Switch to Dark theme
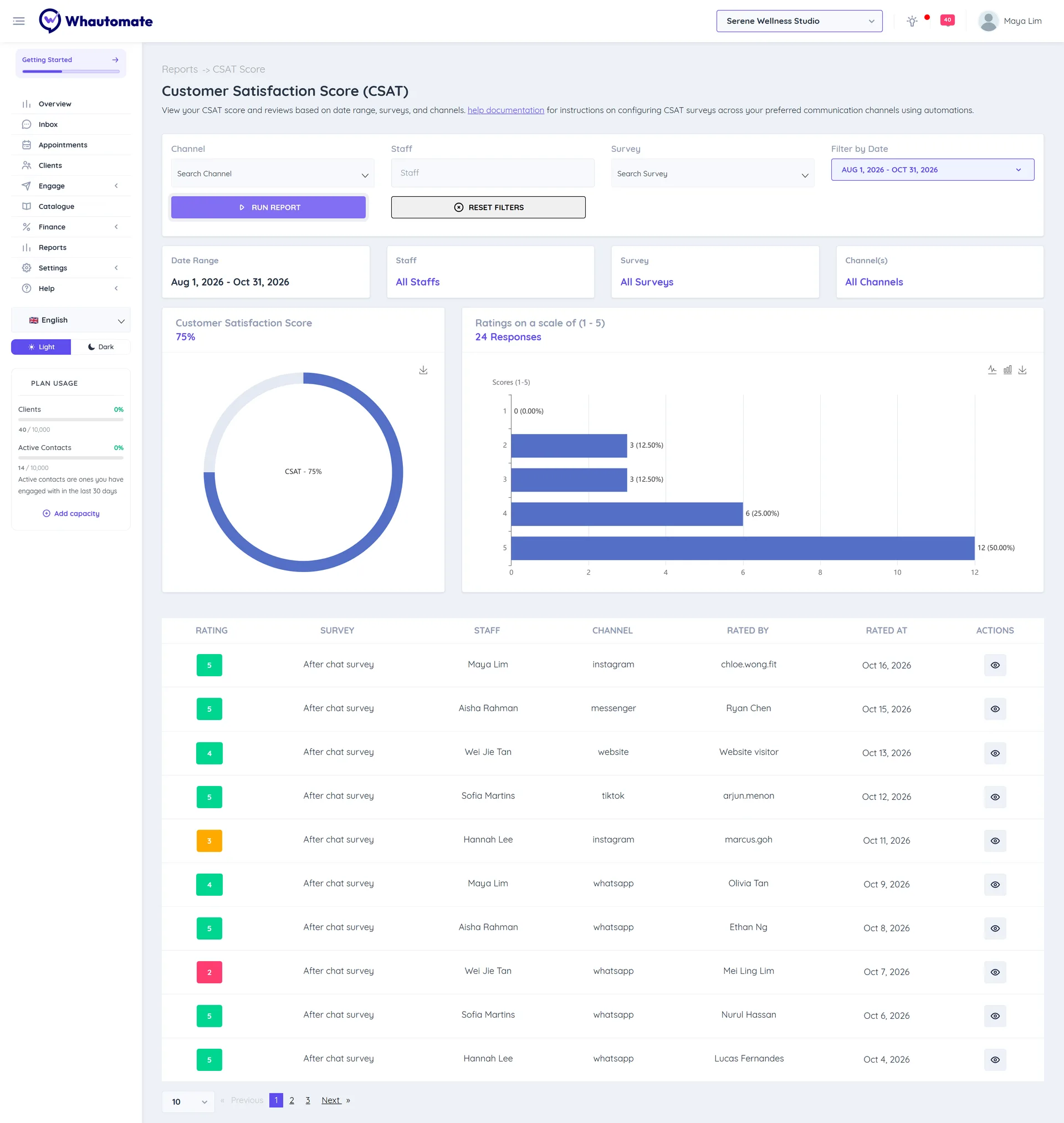The width and height of the screenshot is (1064, 1123). (x=101, y=346)
